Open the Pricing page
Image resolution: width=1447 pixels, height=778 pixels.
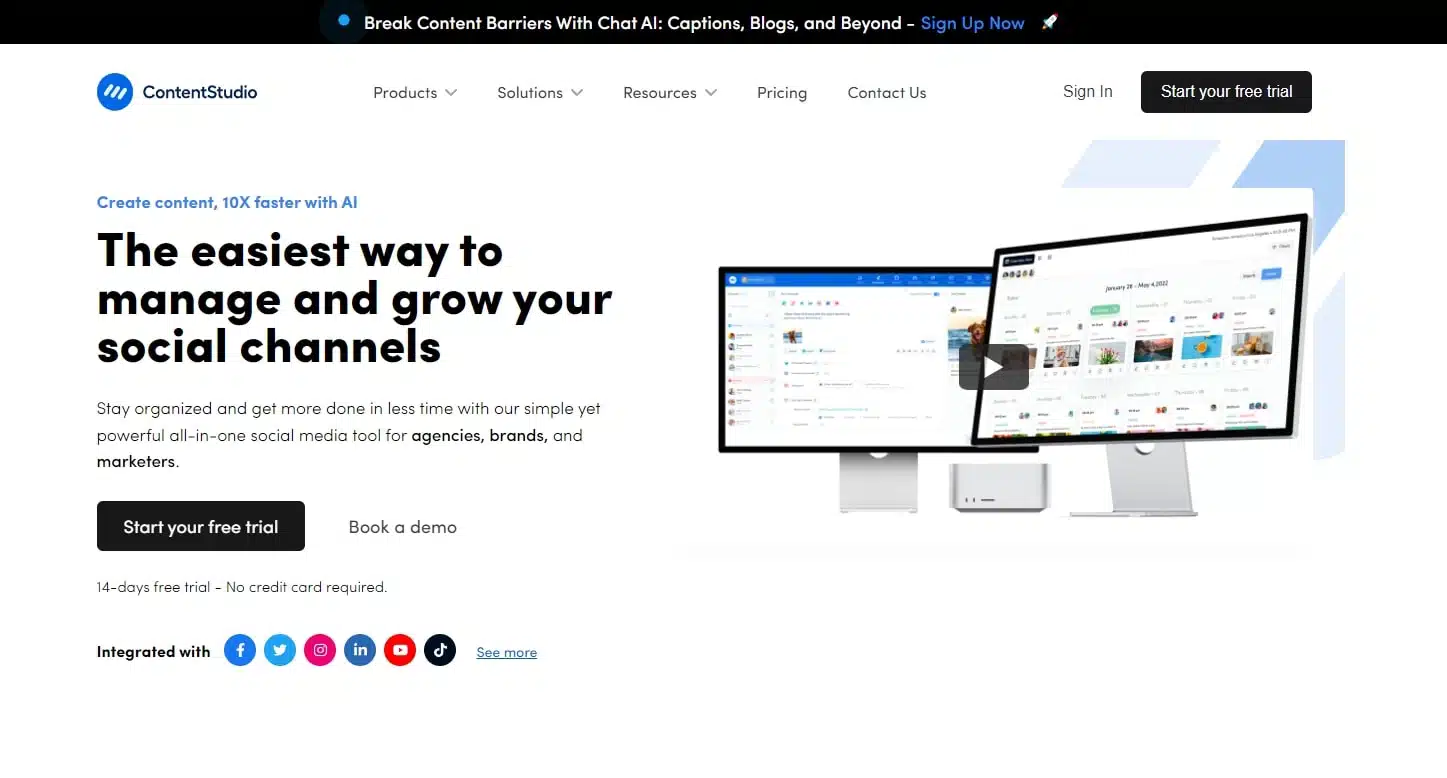[x=782, y=92]
